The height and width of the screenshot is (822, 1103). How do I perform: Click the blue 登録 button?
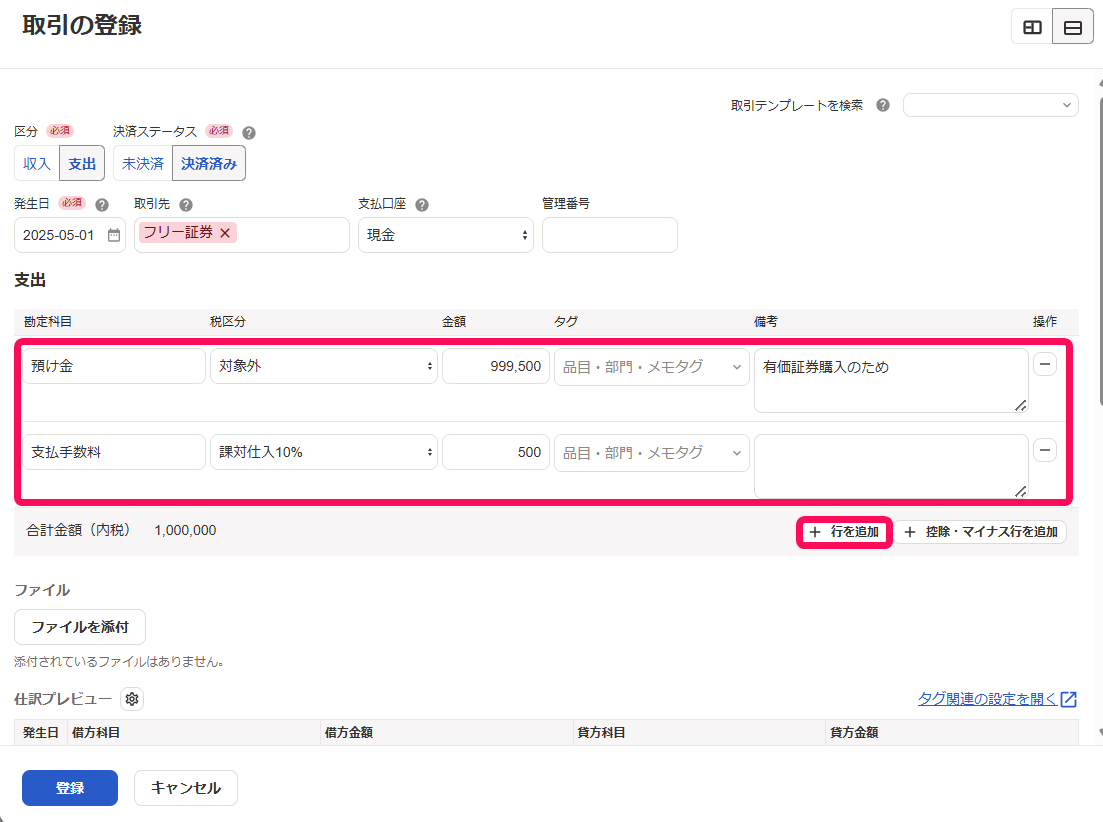pyautogui.click(x=70, y=788)
